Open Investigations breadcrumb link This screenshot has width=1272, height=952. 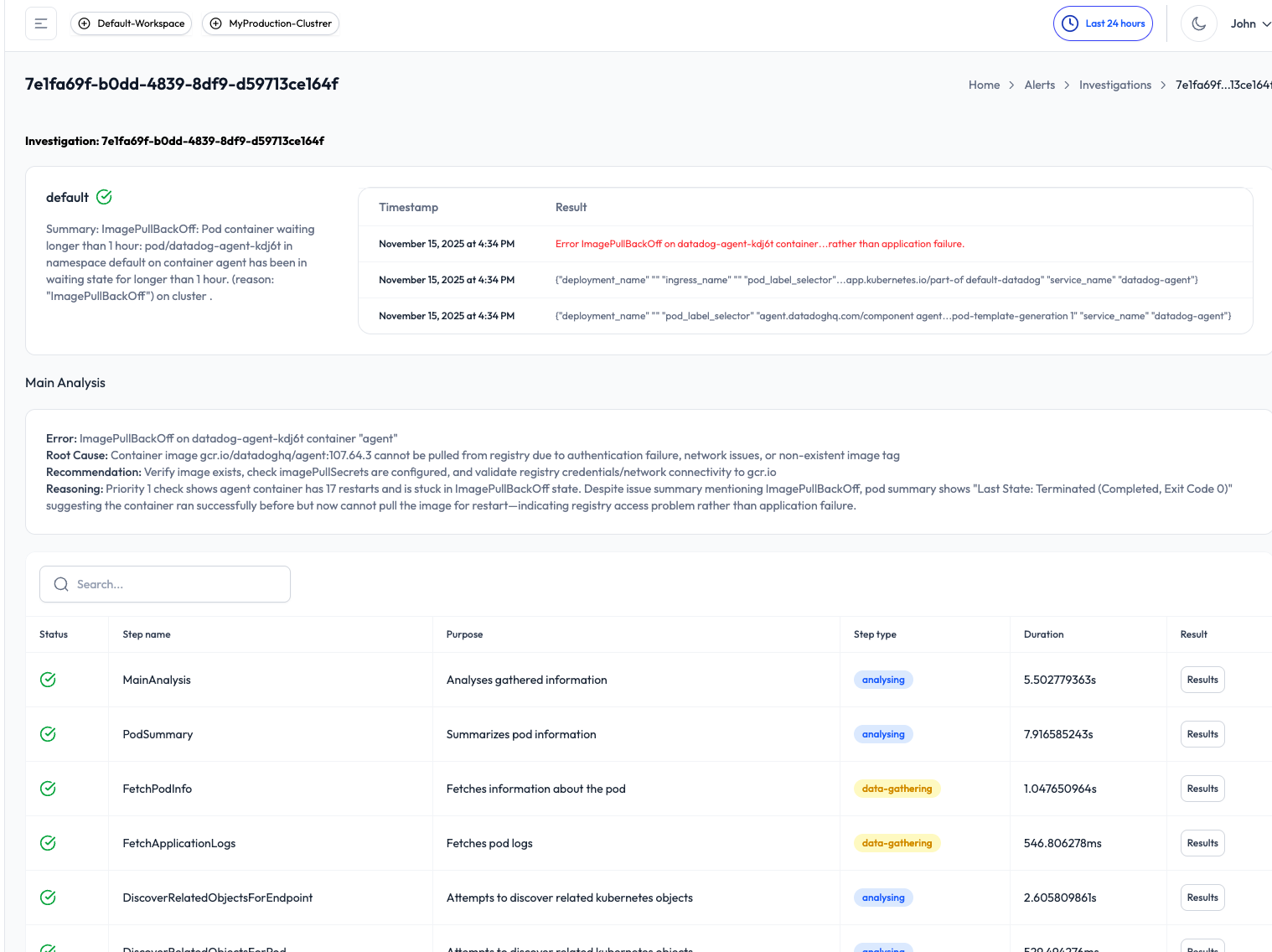1114,85
